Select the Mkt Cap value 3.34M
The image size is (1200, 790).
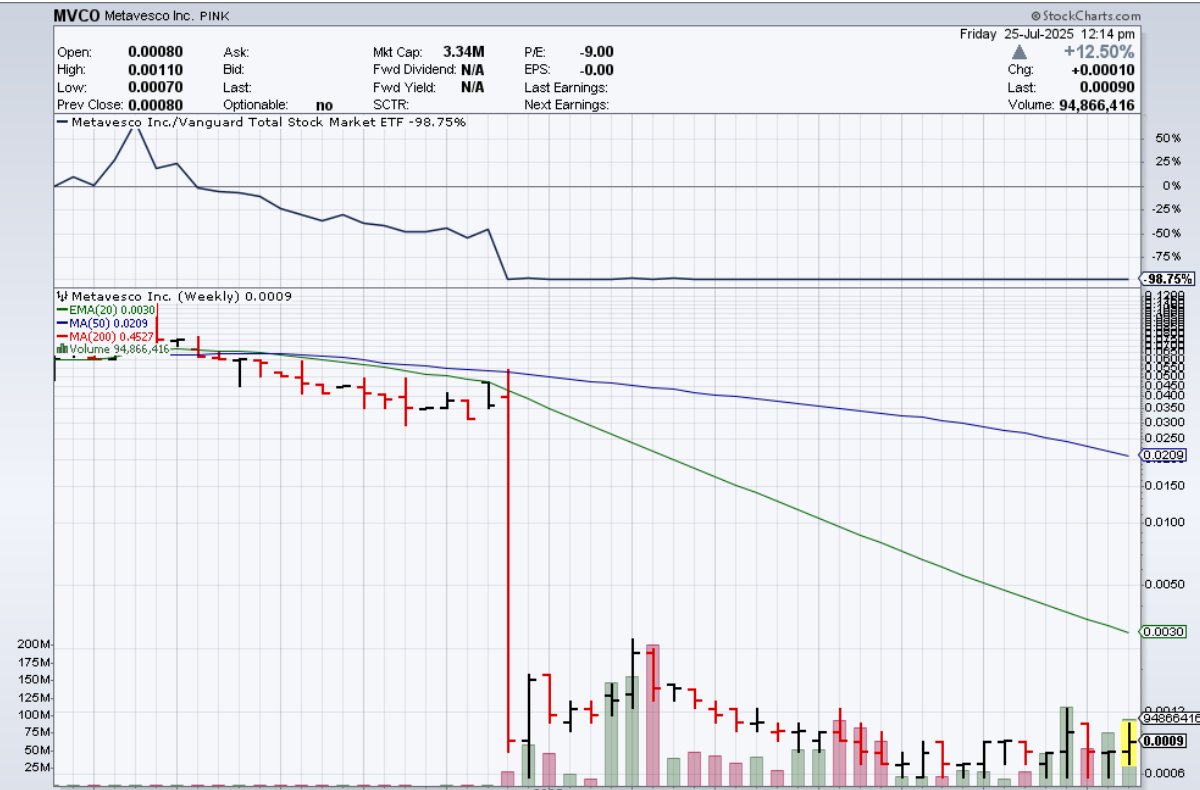[x=466, y=52]
